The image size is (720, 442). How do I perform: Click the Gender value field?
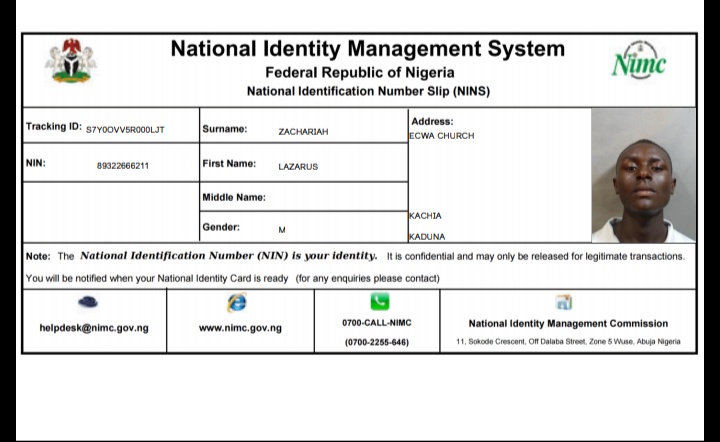coord(282,229)
